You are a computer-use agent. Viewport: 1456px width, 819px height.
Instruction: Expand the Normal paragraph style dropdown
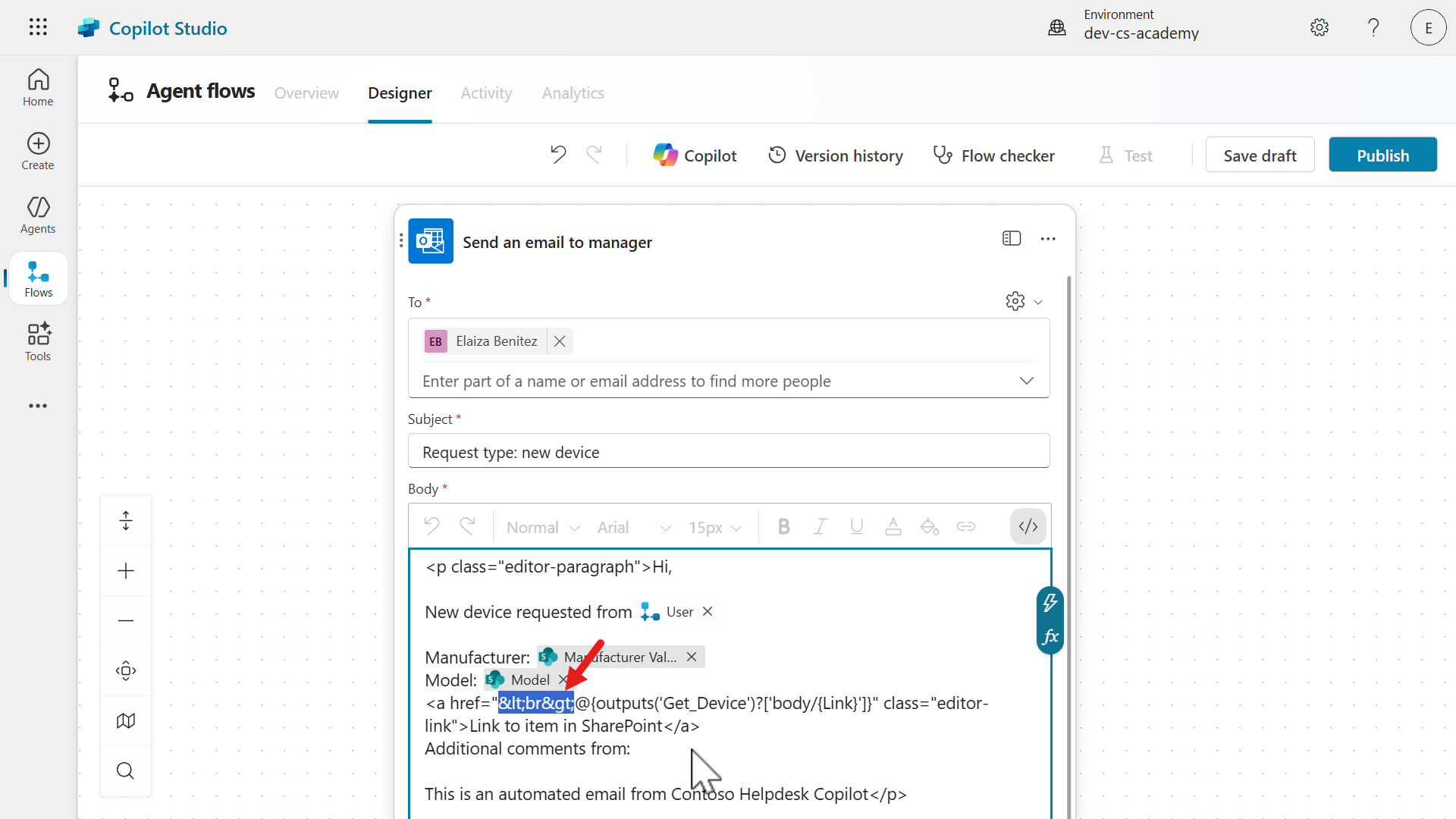click(543, 527)
